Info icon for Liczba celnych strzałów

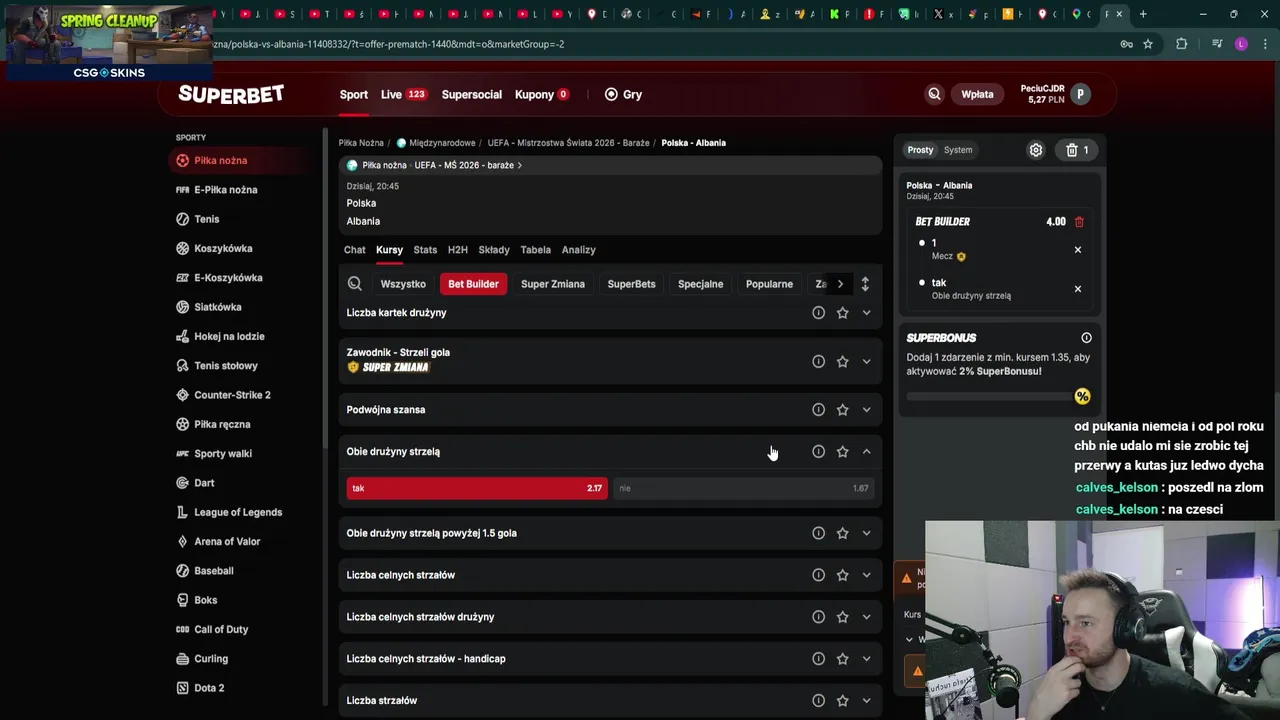818,575
